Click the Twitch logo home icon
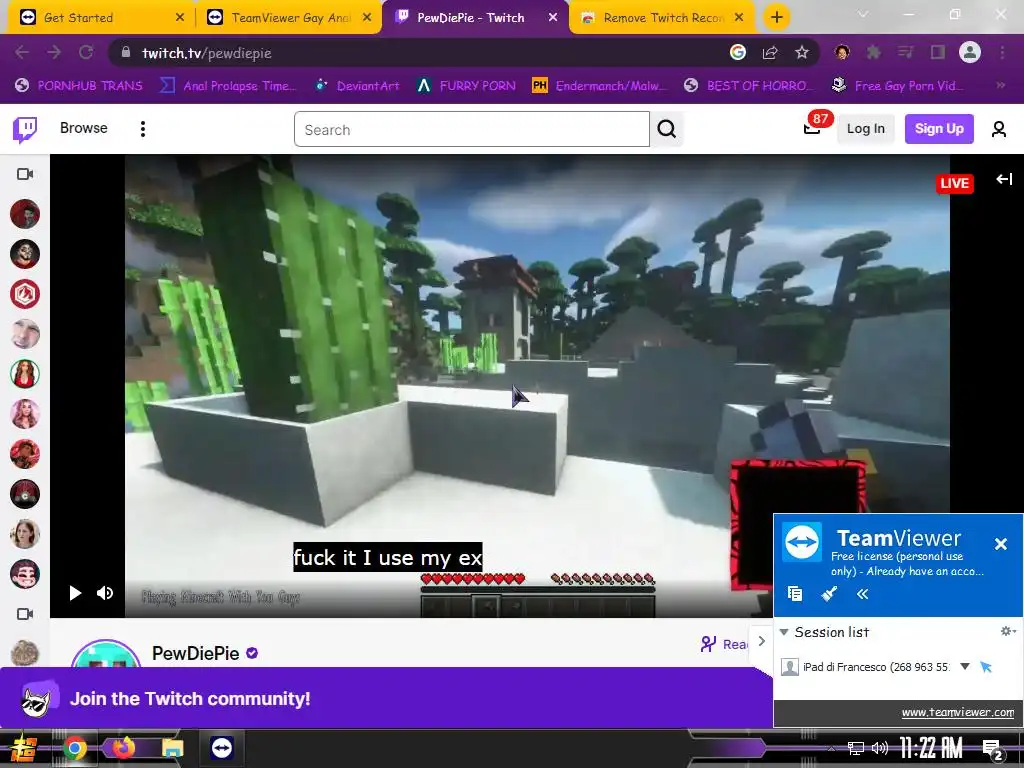 coord(25,129)
